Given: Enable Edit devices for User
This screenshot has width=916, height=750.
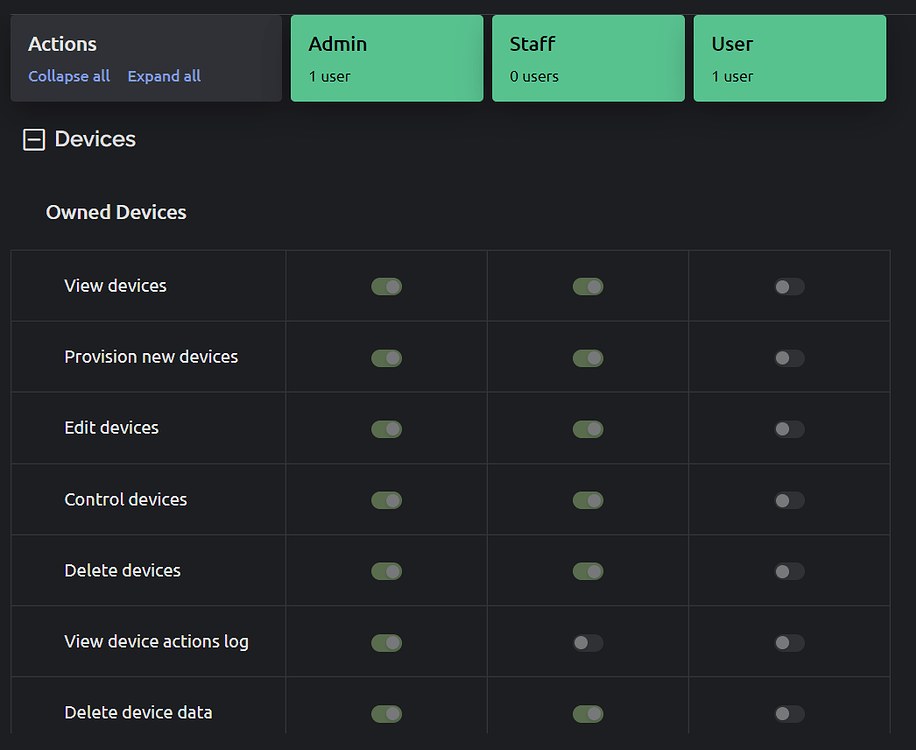Looking at the screenshot, I should pyautogui.click(x=788, y=428).
